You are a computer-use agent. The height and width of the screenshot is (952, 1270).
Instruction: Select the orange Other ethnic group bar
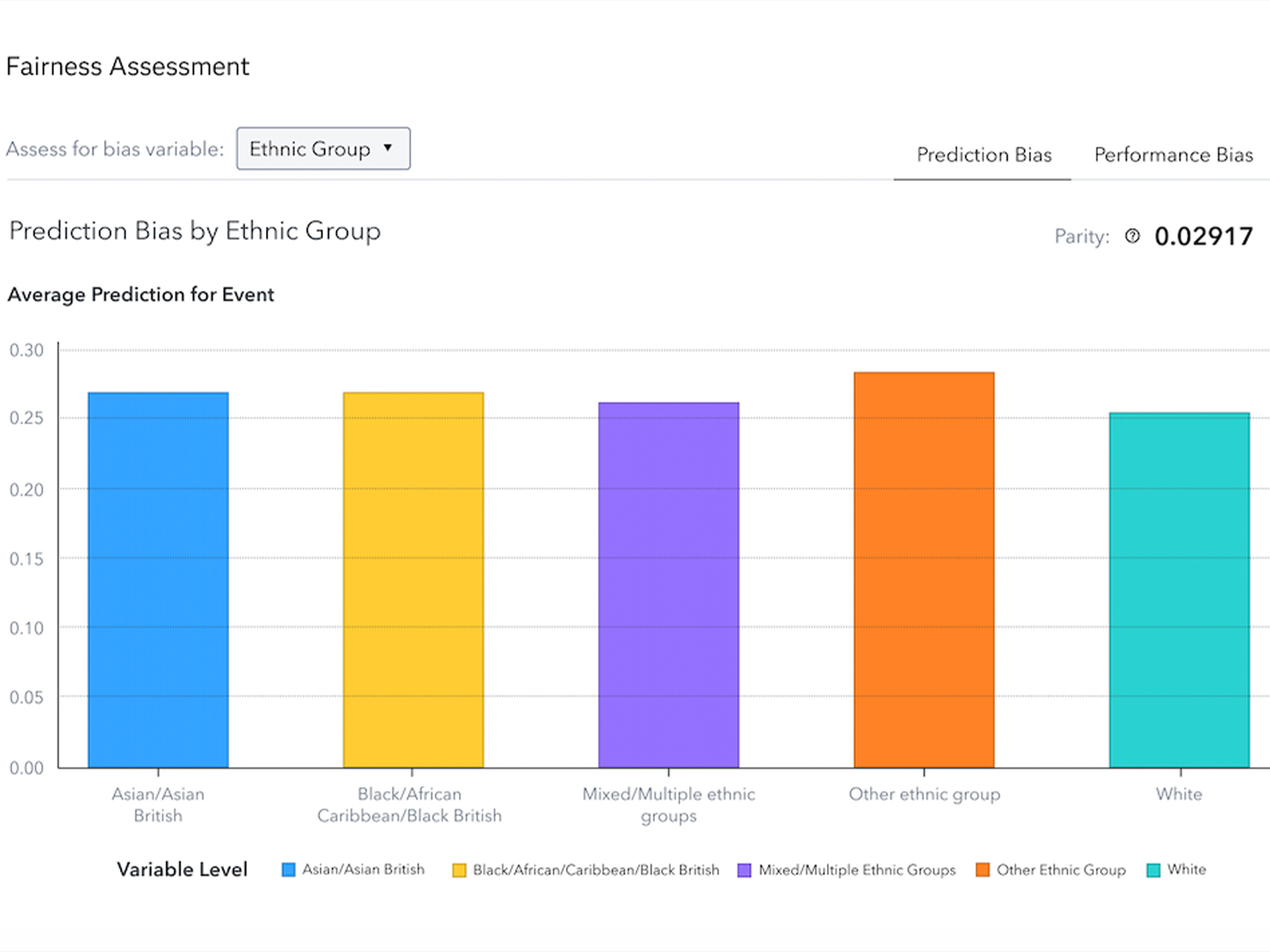pos(924,570)
